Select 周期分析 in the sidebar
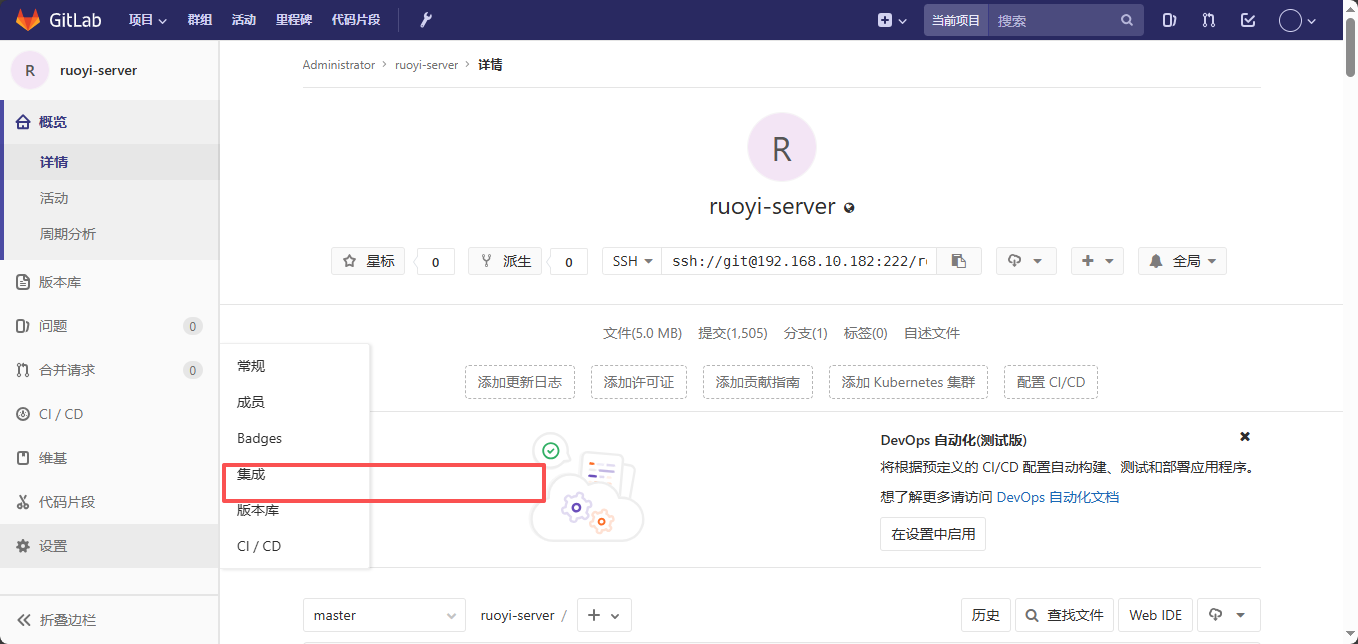The image size is (1358, 644). (x=110, y=234)
